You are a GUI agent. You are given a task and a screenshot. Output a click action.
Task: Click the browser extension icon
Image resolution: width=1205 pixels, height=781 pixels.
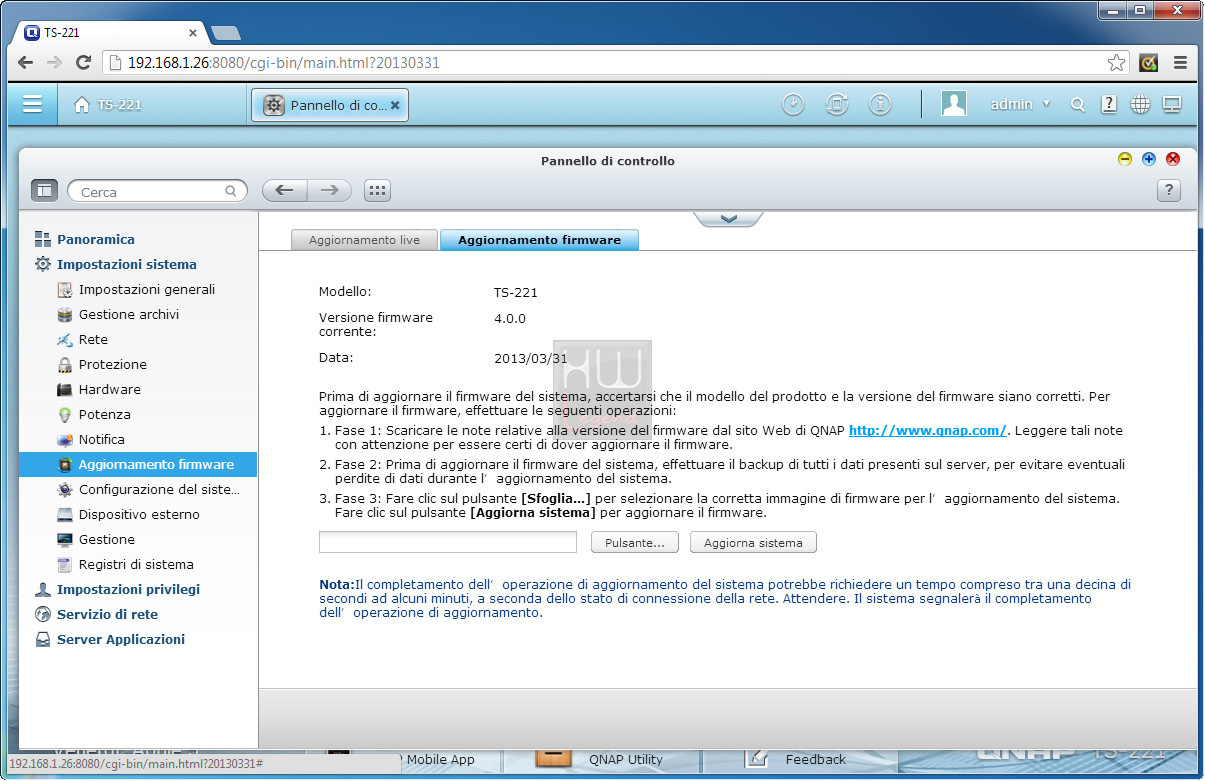click(1149, 63)
